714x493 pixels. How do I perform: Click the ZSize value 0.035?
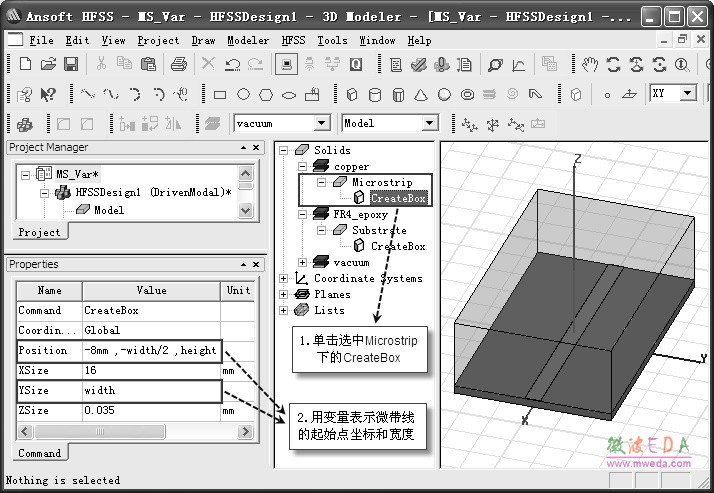151,410
